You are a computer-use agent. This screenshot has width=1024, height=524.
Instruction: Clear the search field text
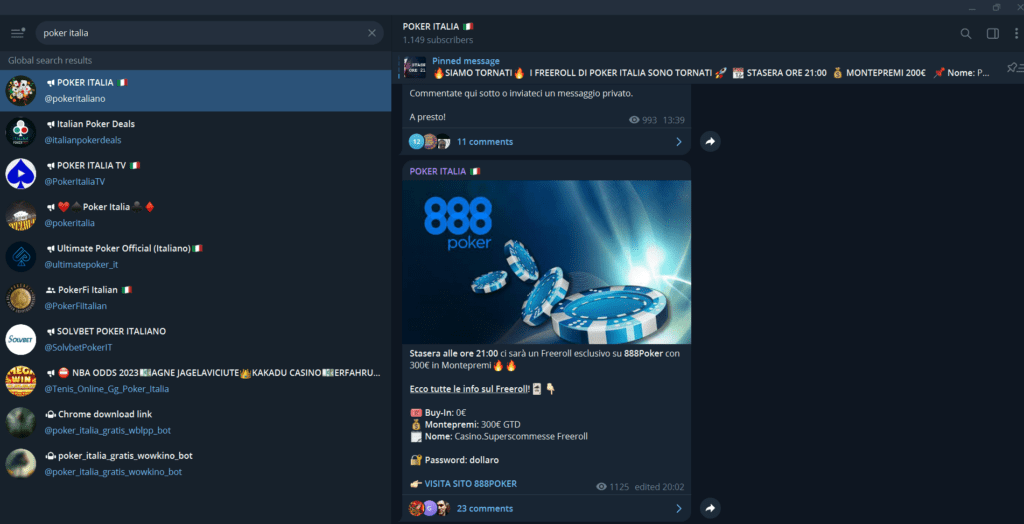click(x=372, y=33)
